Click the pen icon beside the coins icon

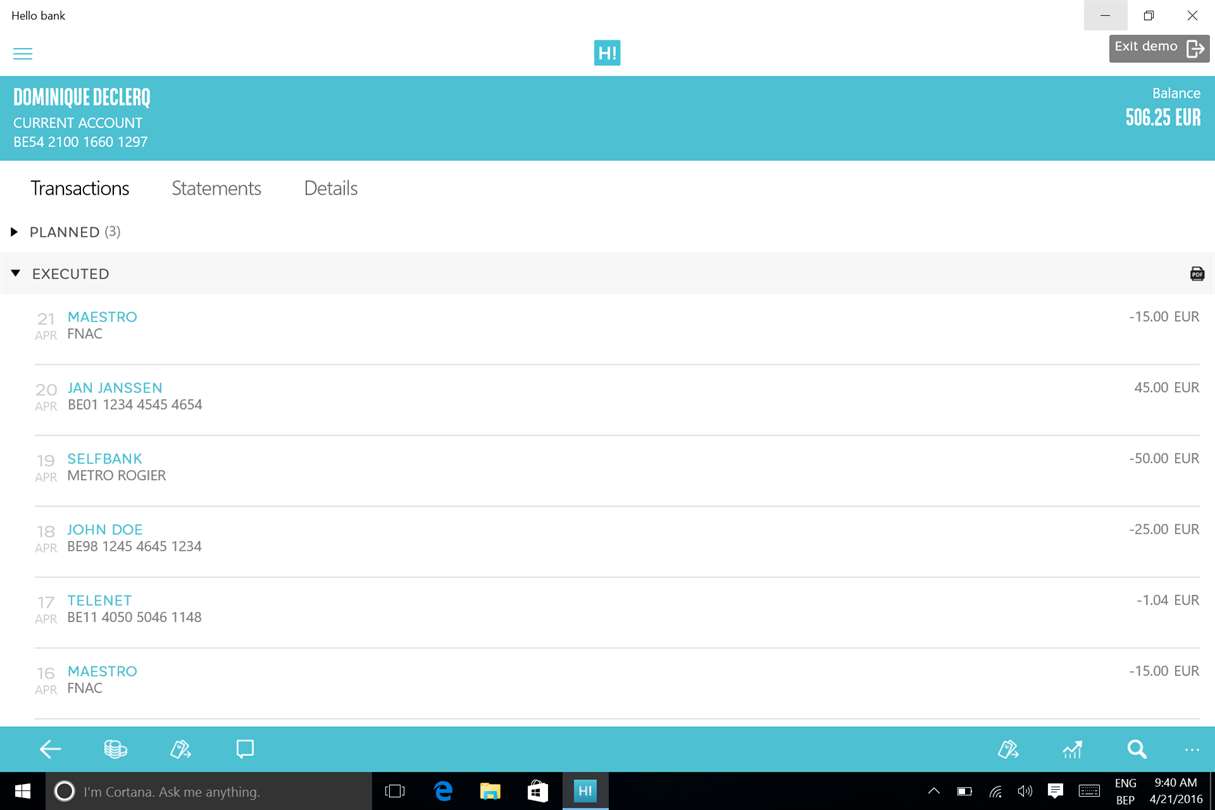(x=180, y=749)
